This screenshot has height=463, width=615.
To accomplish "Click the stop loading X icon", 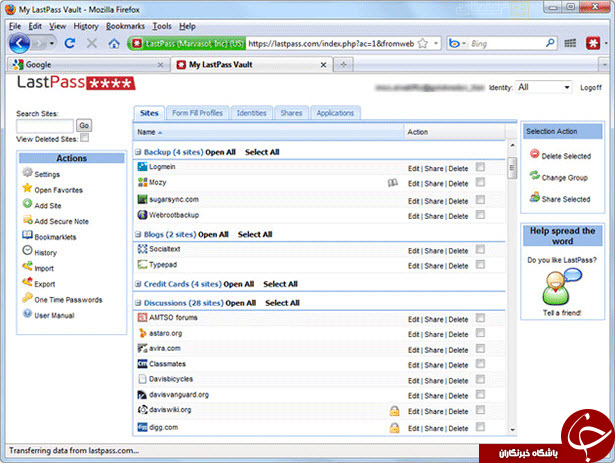I will [x=92, y=43].
